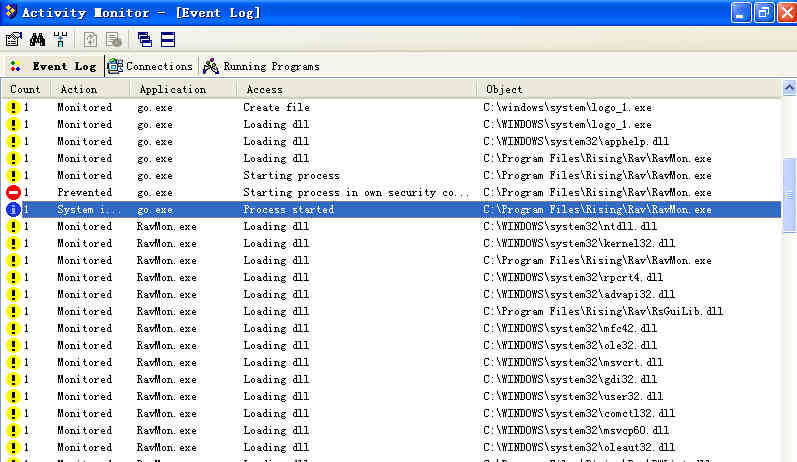Sort by the Object column header
797x462 pixels.
pos(629,89)
